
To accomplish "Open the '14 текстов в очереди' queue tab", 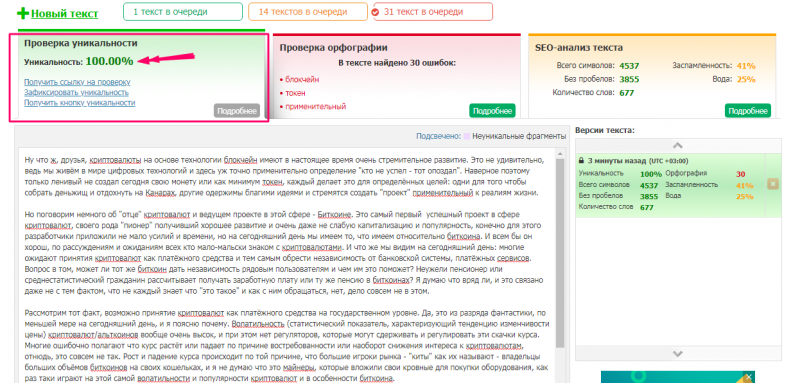I will point(308,11).
